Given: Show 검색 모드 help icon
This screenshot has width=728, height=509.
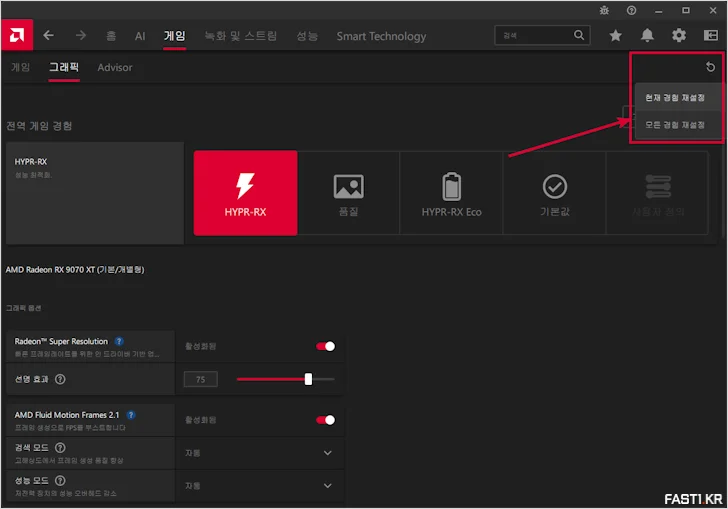Looking at the screenshot, I should coord(60,448).
